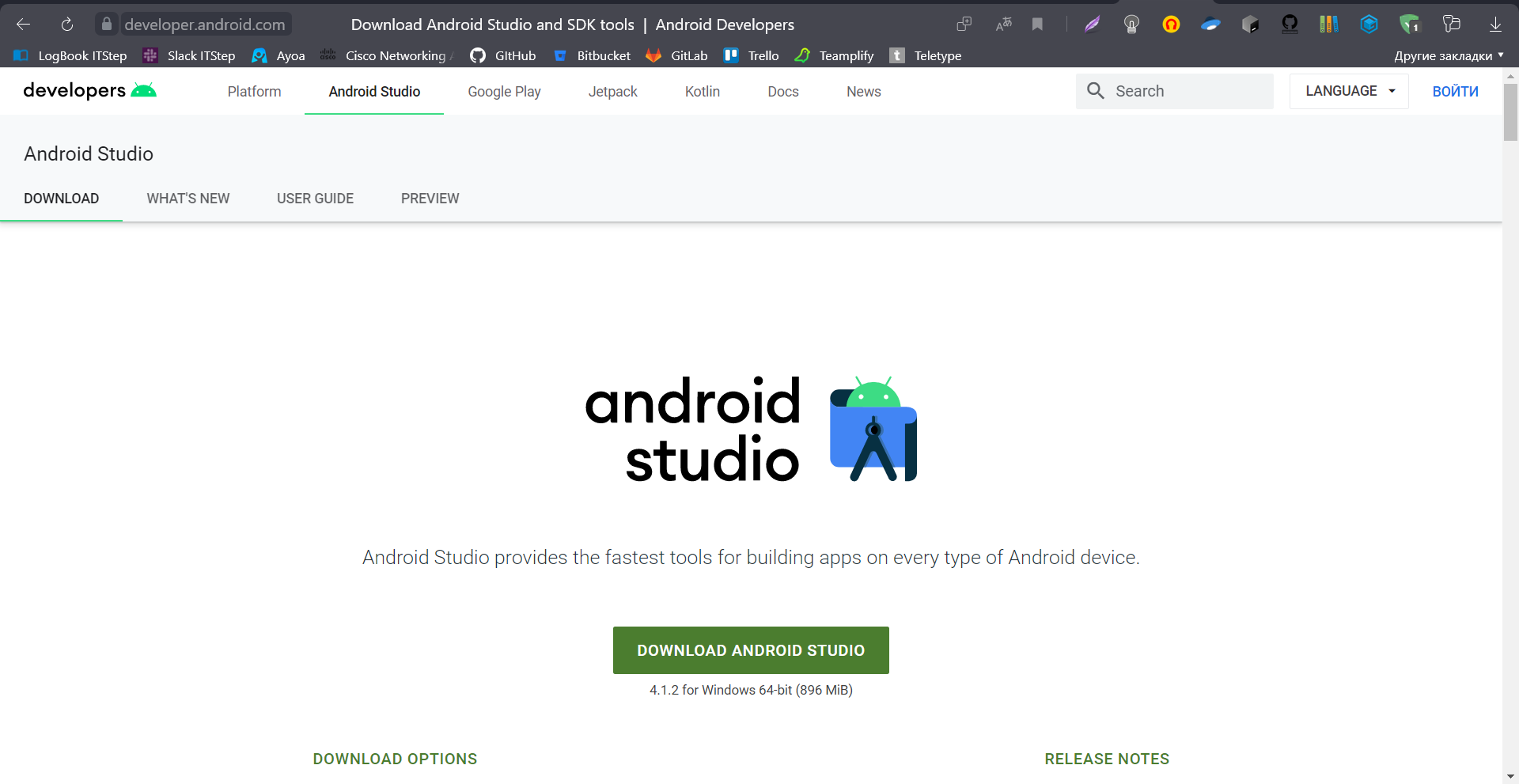Image resolution: width=1519 pixels, height=784 pixels.
Task: Open the password key manager icon
Action: [1451, 24]
